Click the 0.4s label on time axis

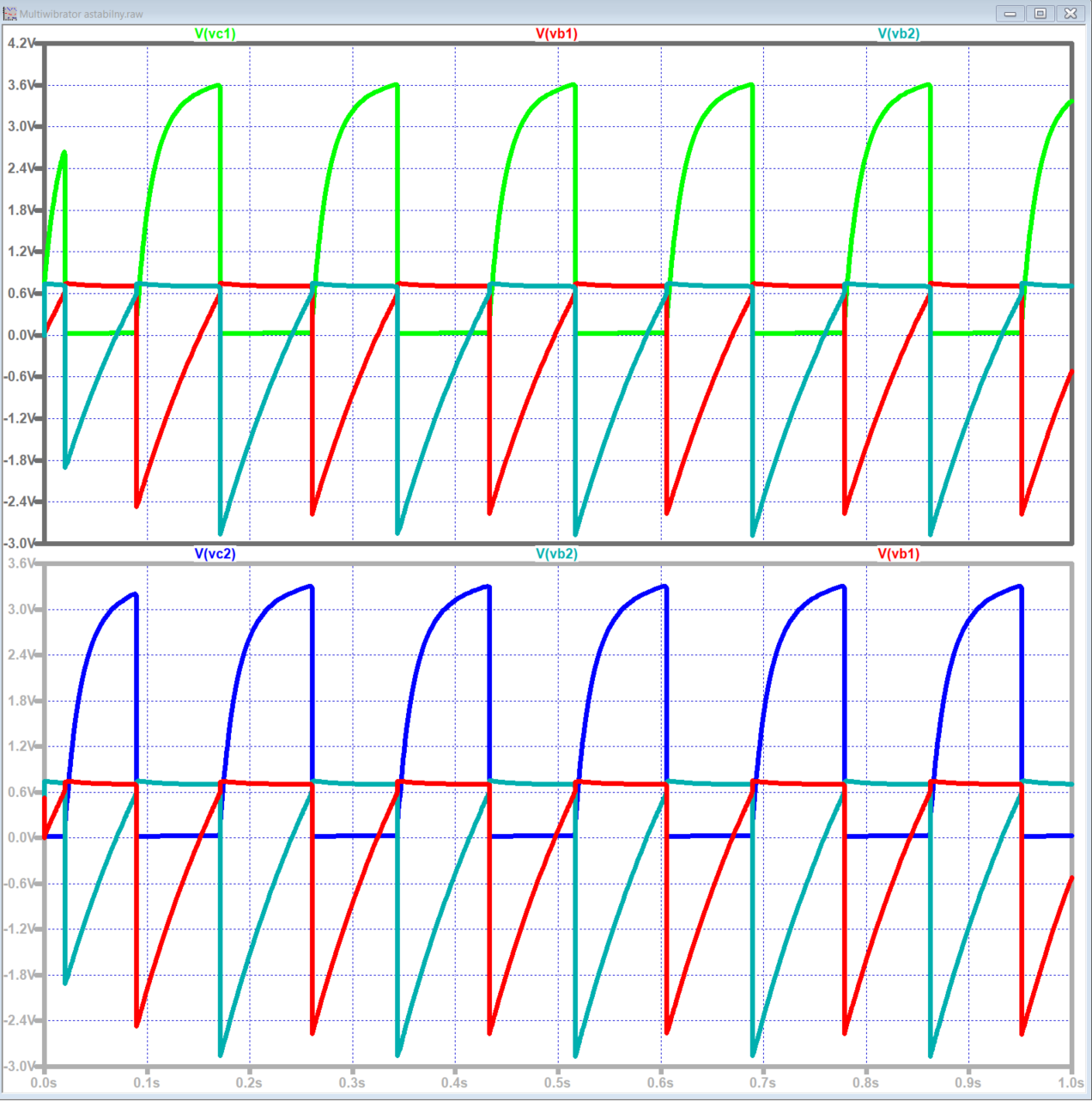click(x=454, y=1083)
